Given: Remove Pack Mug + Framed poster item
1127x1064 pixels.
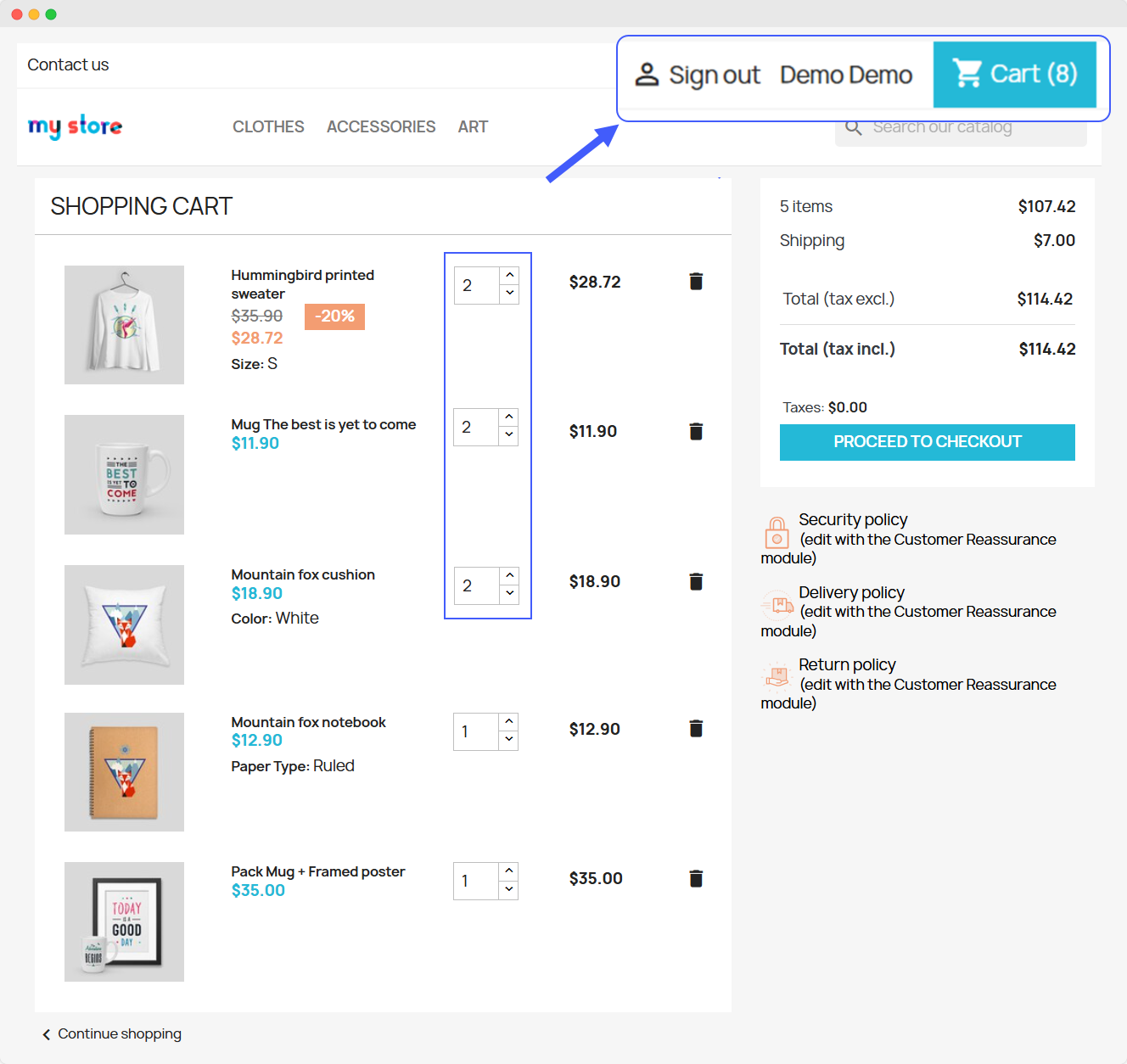Looking at the screenshot, I should pyautogui.click(x=696, y=879).
